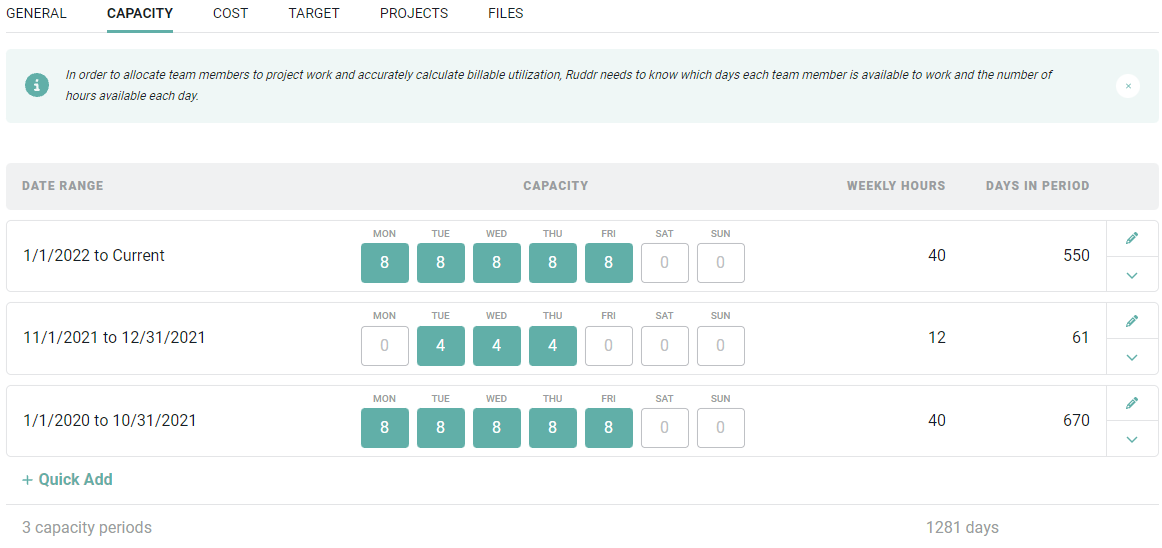Click the 550 days in period value

[x=1076, y=256]
